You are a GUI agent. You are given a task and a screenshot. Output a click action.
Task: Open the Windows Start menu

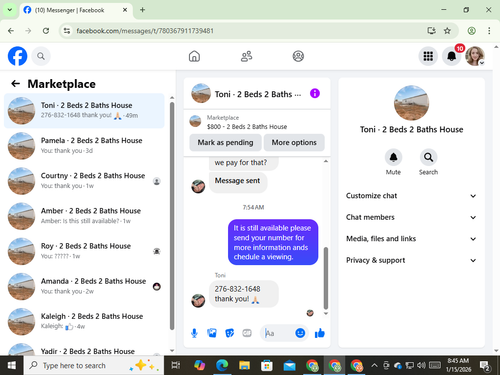pos(12,366)
